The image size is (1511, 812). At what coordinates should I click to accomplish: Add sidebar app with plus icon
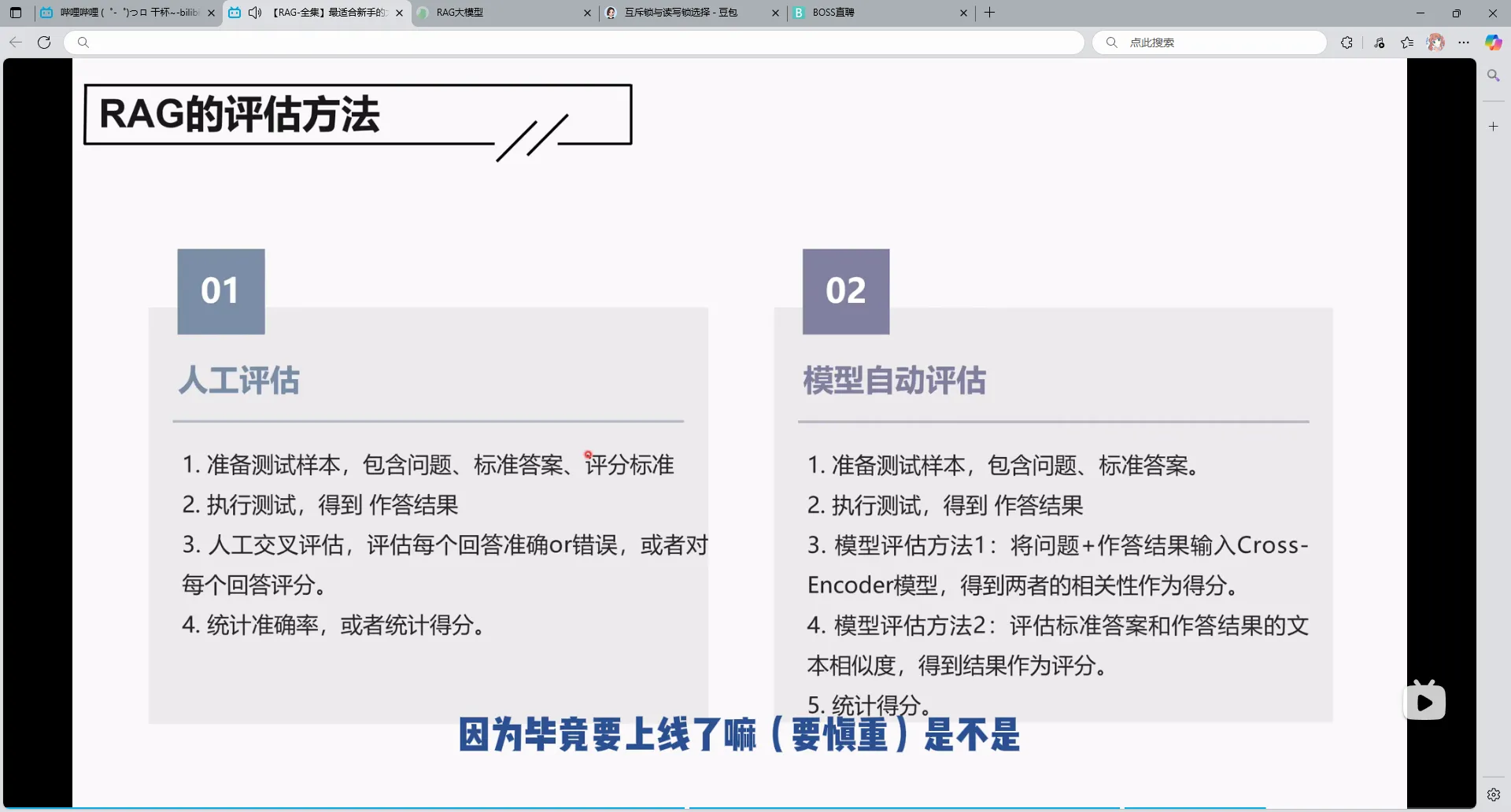click(1493, 126)
